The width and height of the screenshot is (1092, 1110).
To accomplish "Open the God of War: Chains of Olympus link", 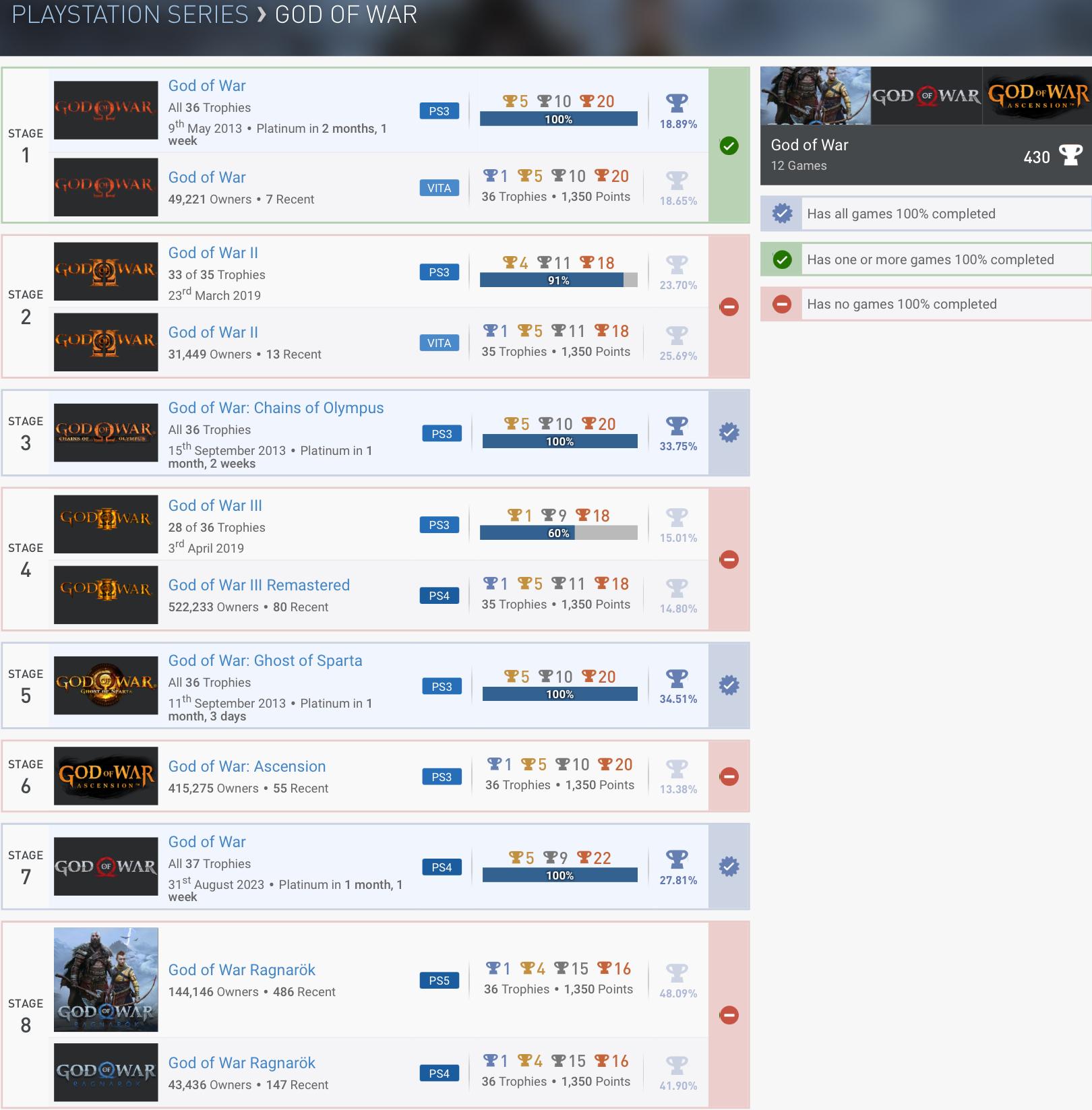I will pyautogui.click(x=276, y=408).
